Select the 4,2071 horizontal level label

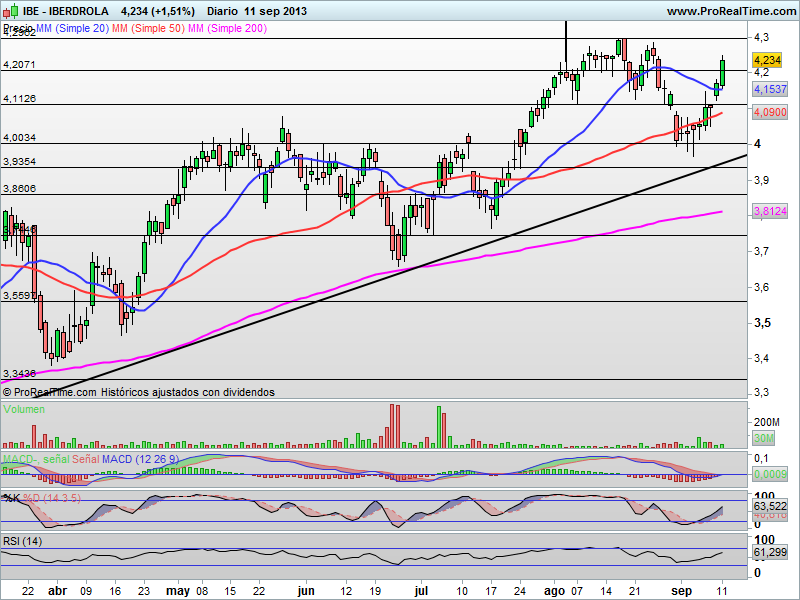click(19, 65)
